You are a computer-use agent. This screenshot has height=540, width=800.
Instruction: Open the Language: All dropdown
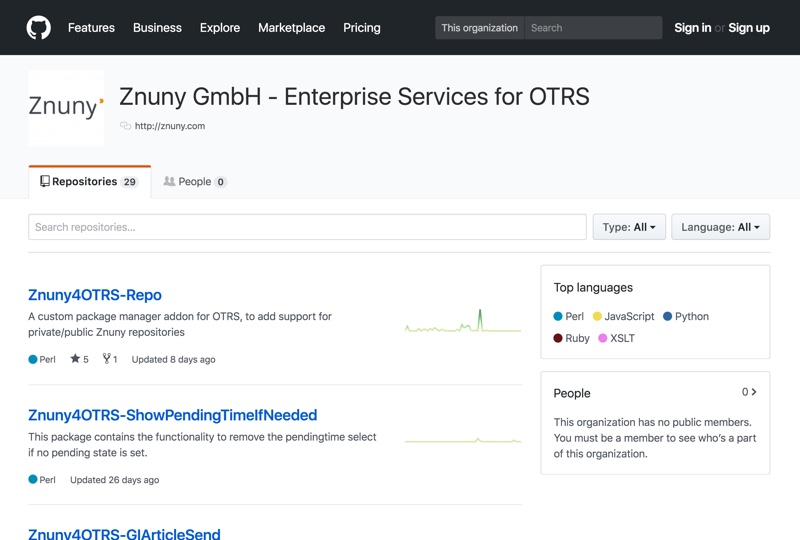tap(720, 227)
